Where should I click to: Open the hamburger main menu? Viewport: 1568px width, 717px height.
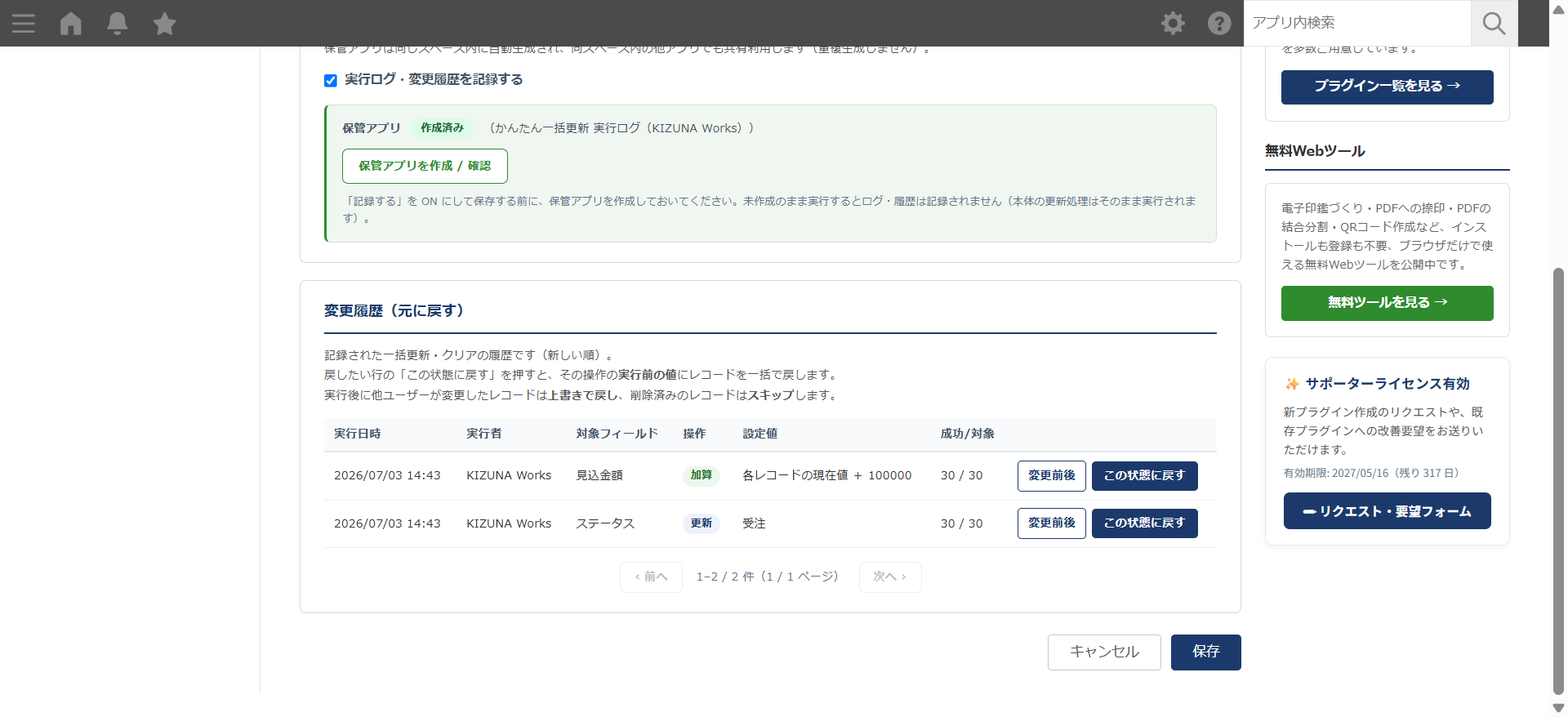(x=24, y=23)
